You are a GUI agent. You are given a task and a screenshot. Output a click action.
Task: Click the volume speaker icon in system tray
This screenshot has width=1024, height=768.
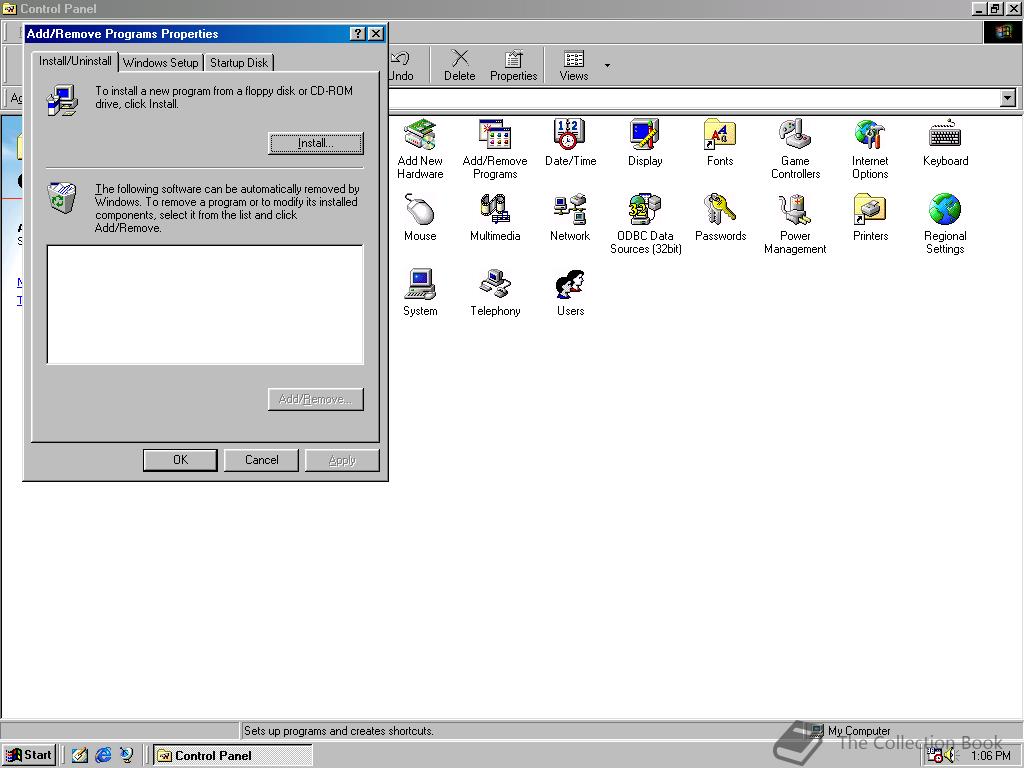(950, 756)
